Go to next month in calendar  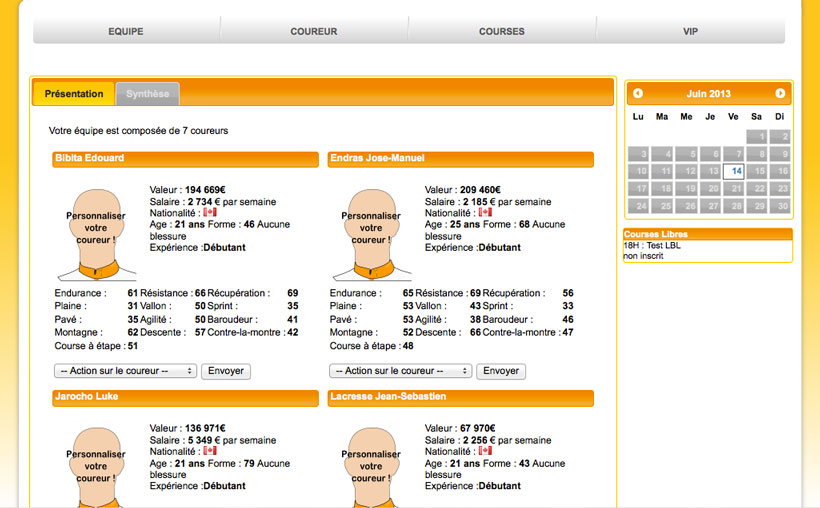point(780,93)
